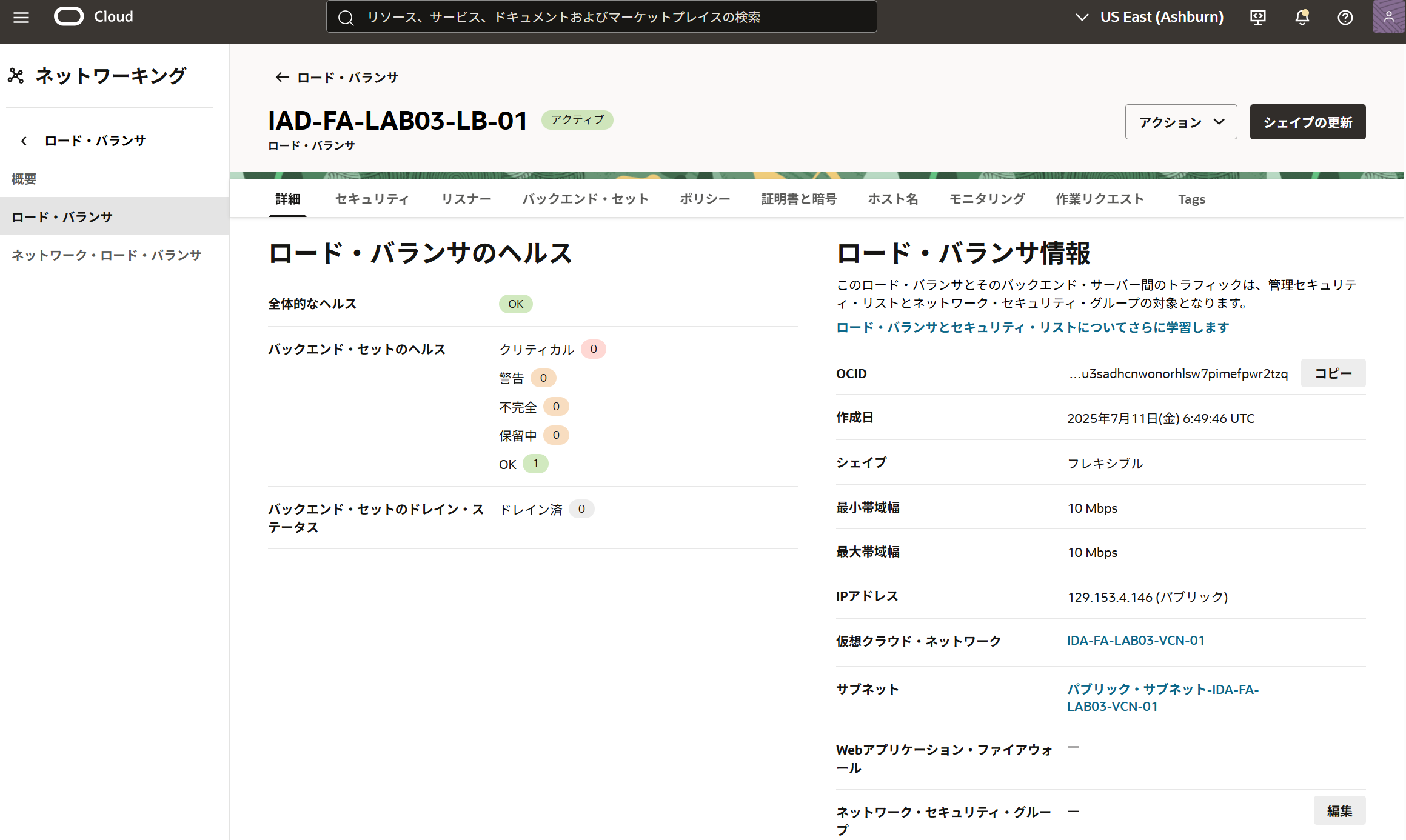Click the シェイプの更新 button

click(1308, 122)
